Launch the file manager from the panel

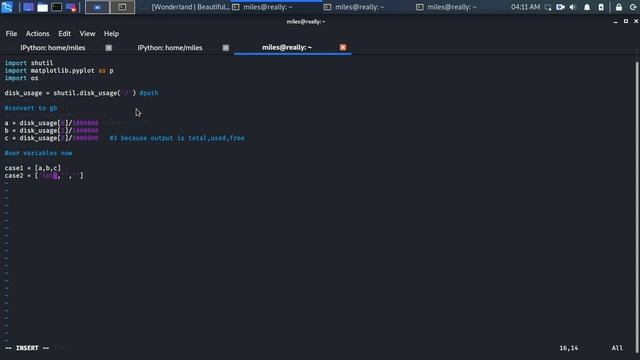point(42,7)
